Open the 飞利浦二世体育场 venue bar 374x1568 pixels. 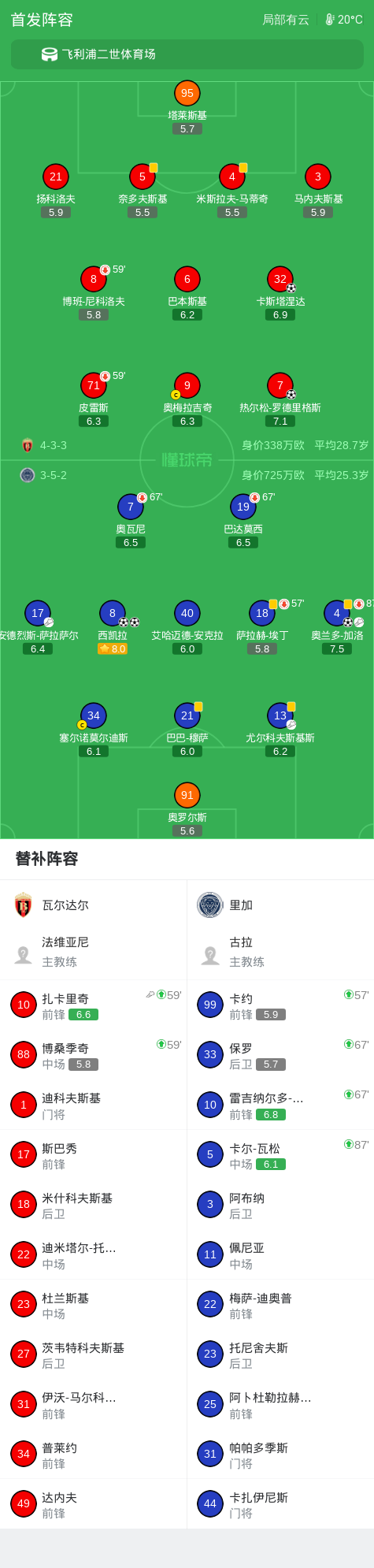[x=187, y=54]
